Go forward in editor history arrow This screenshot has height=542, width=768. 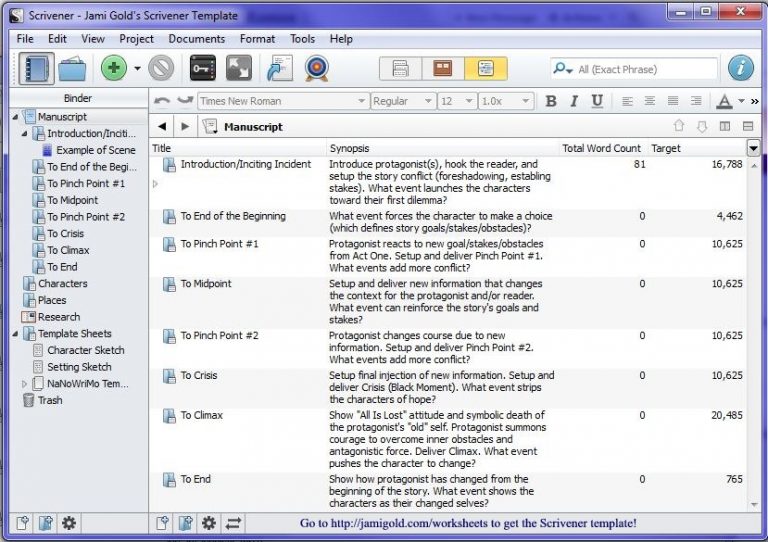(185, 126)
